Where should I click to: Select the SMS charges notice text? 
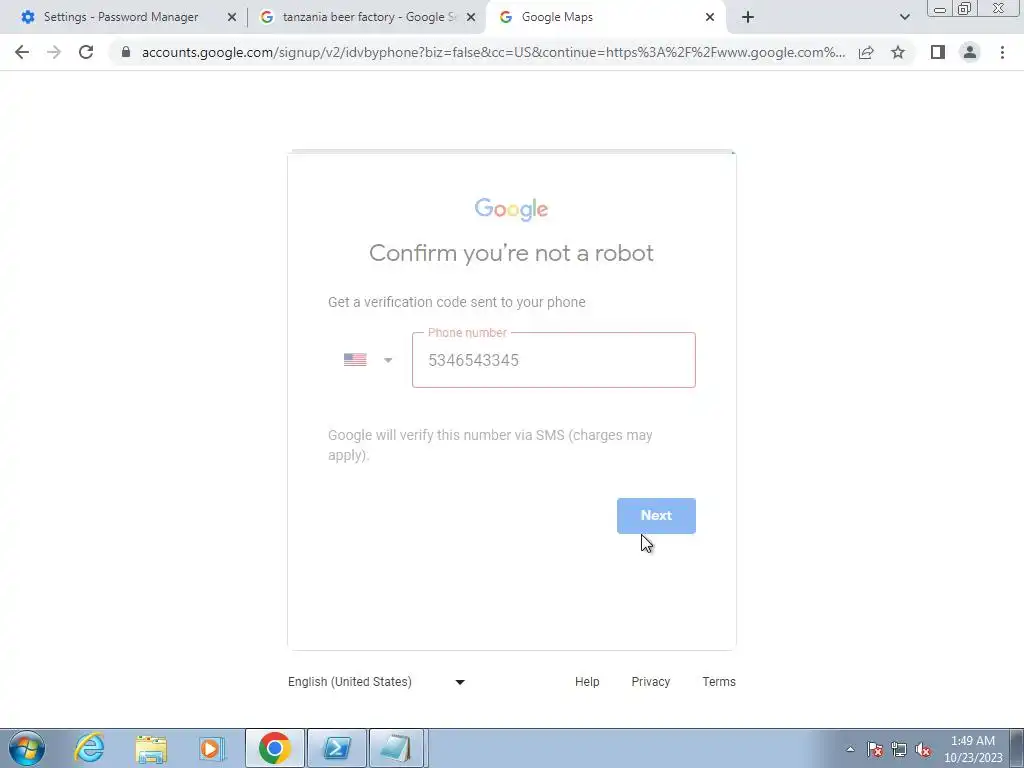490,445
